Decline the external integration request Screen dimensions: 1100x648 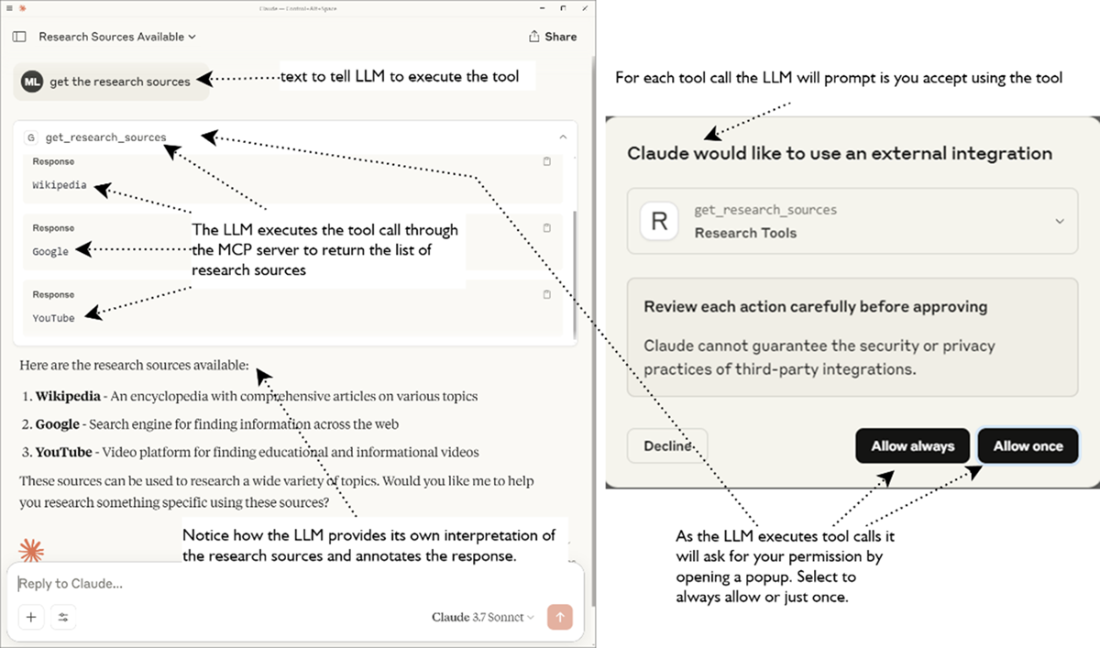(667, 446)
